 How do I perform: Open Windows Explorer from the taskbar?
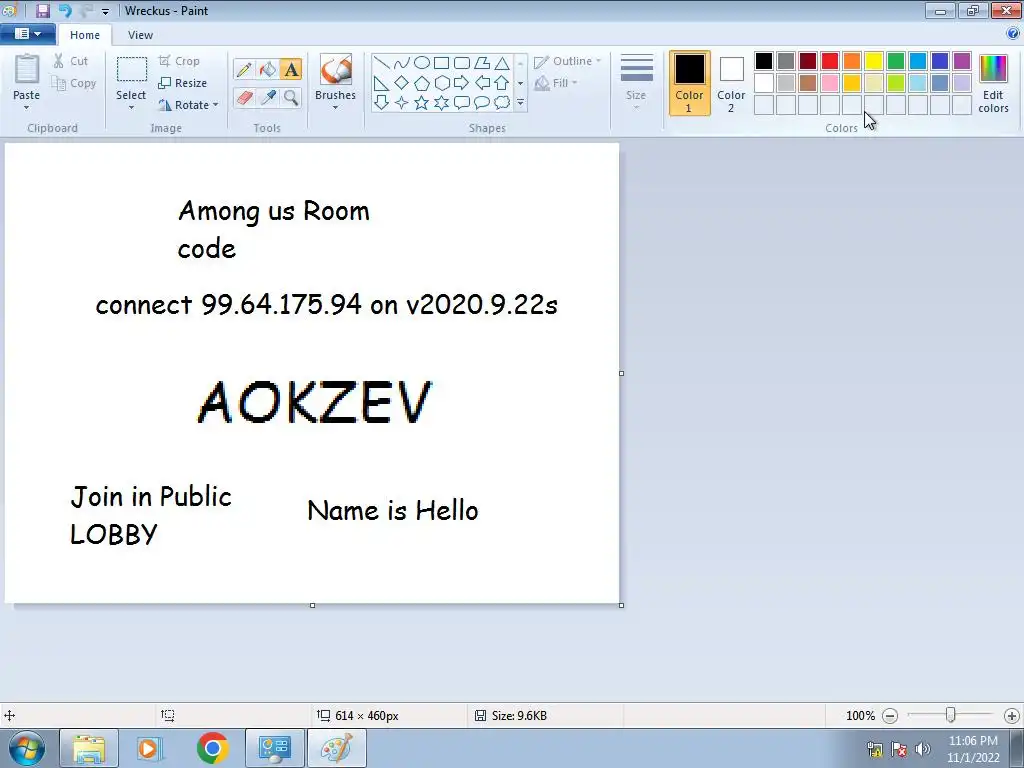pyautogui.click(x=89, y=748)
